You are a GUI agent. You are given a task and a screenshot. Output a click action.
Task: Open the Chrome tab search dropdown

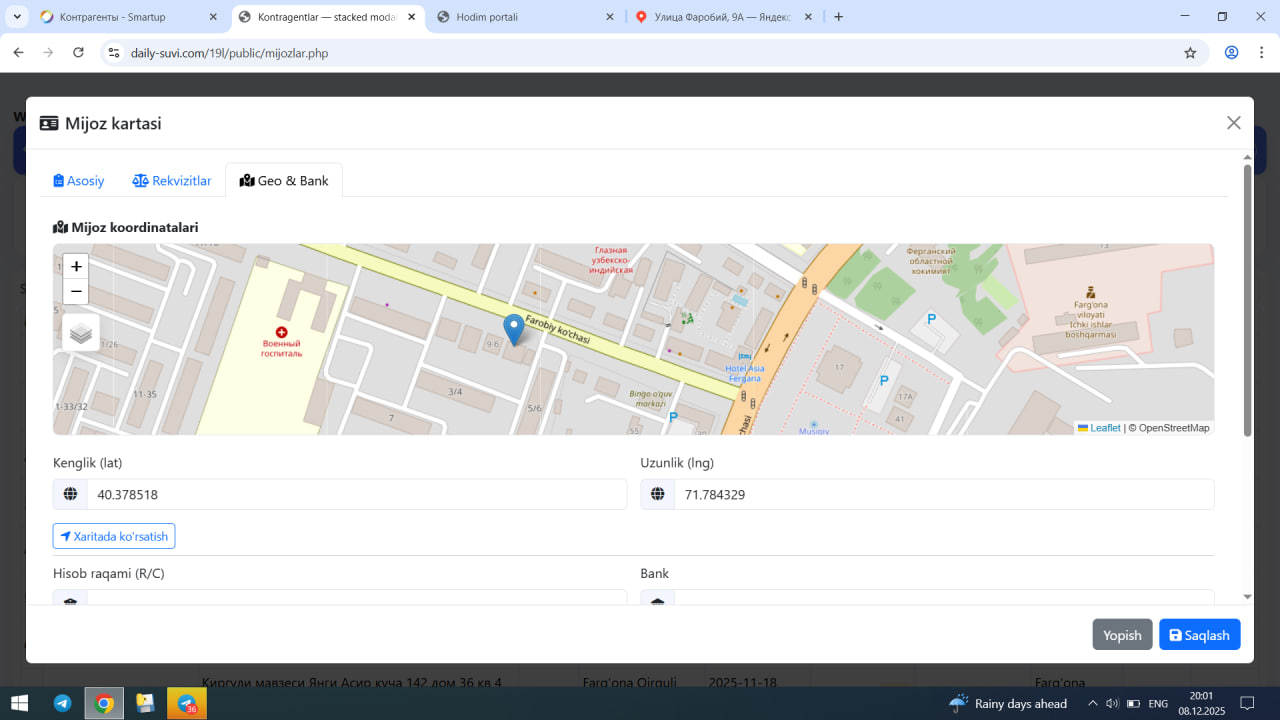[18, 17]
